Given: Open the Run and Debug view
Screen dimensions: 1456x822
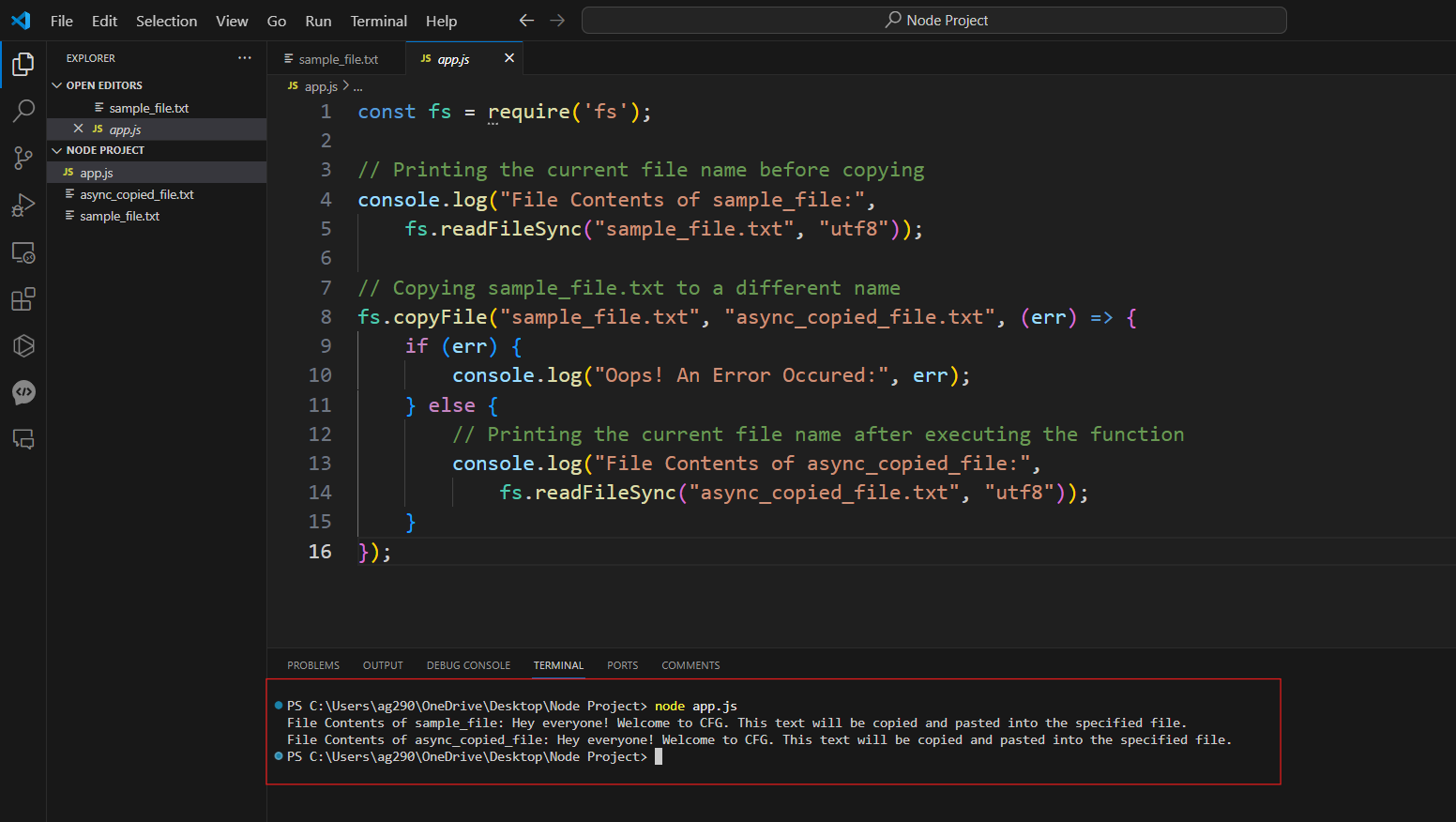Looking at the screenshot, I should (x=23, y=205).
